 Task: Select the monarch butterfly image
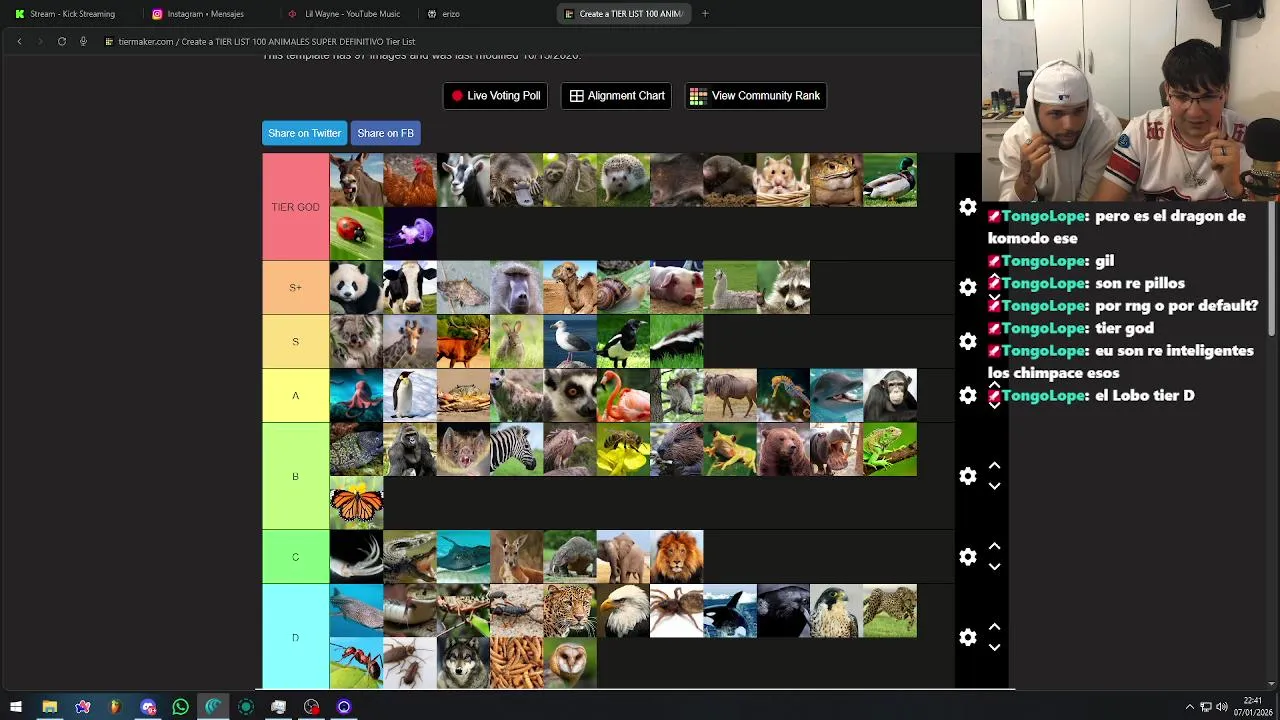356,503
